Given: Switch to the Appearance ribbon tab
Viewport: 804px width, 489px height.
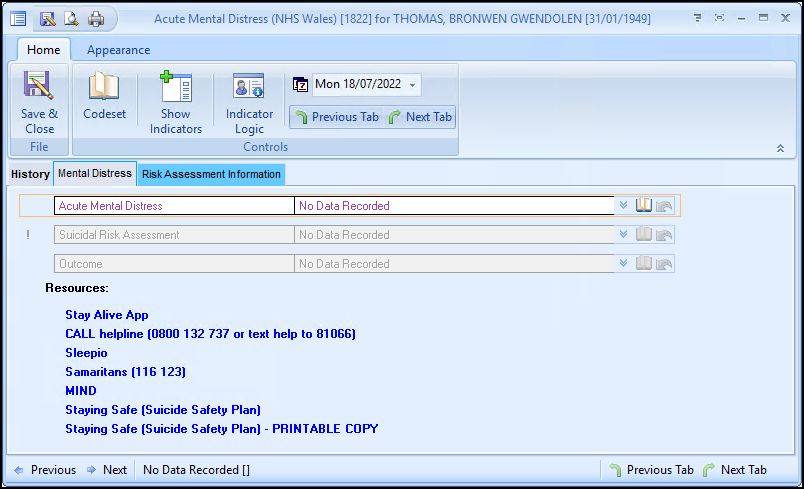Looking at the screenshot, I should 118,50.
